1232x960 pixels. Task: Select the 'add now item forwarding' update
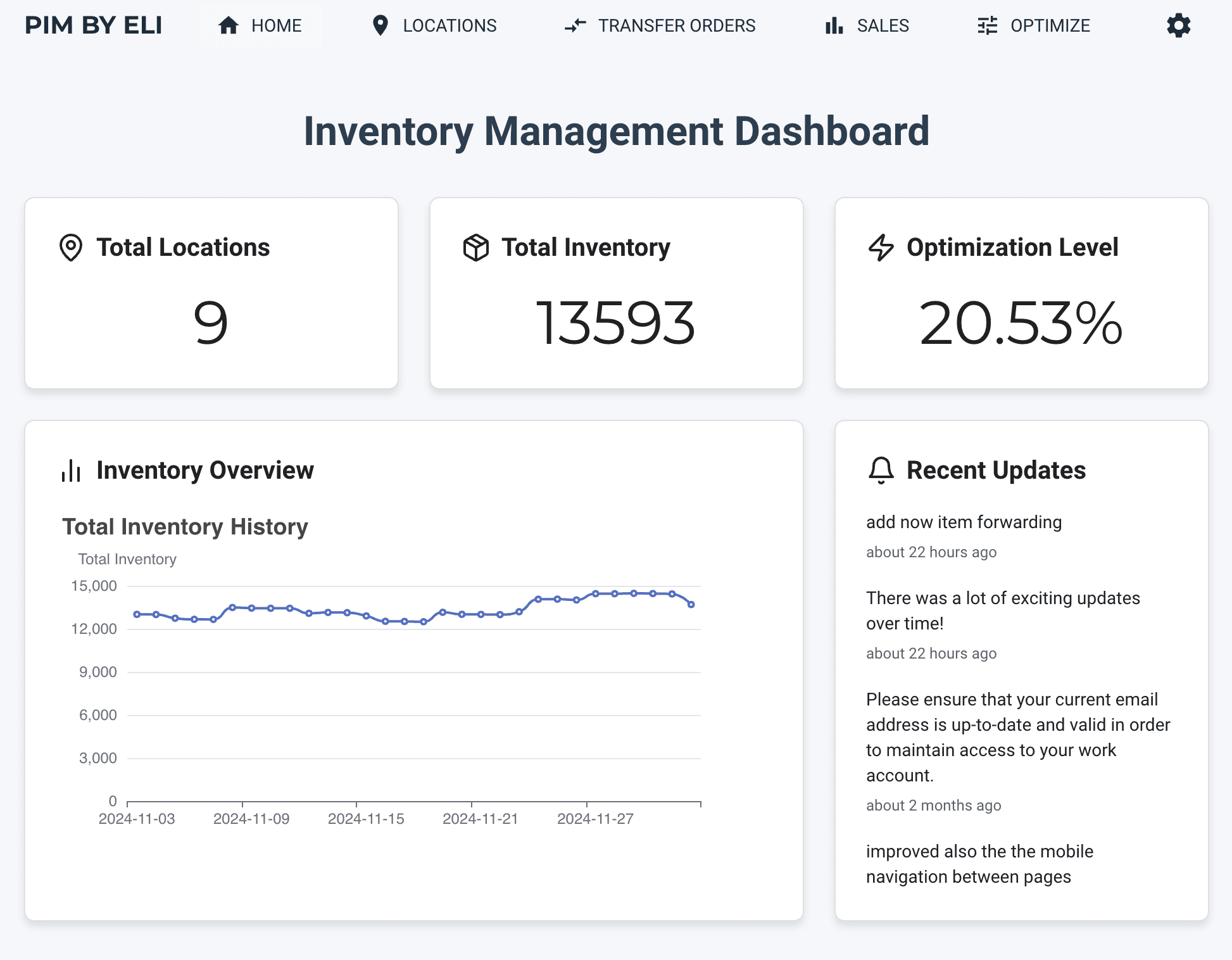(964, 522)
